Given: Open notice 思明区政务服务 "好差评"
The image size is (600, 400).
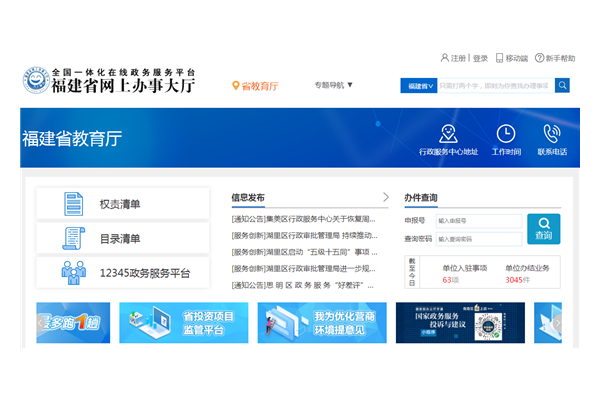Looking at the screenshot, I should (303, 286).
